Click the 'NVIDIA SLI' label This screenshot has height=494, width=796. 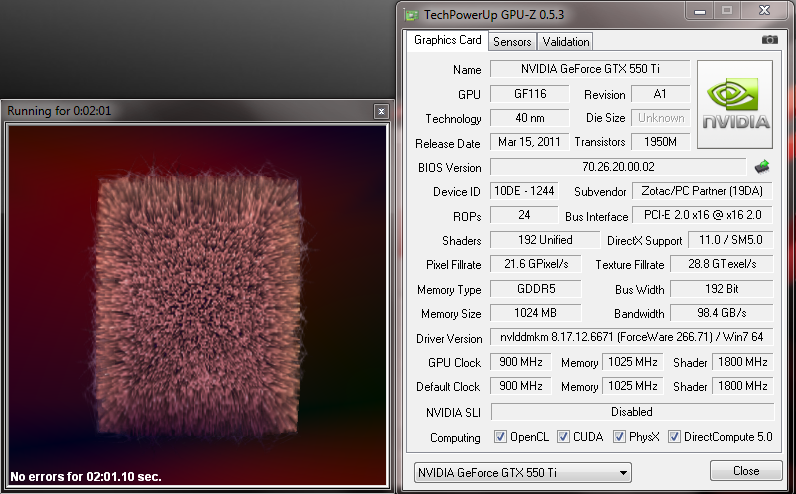tap(453, 413)
